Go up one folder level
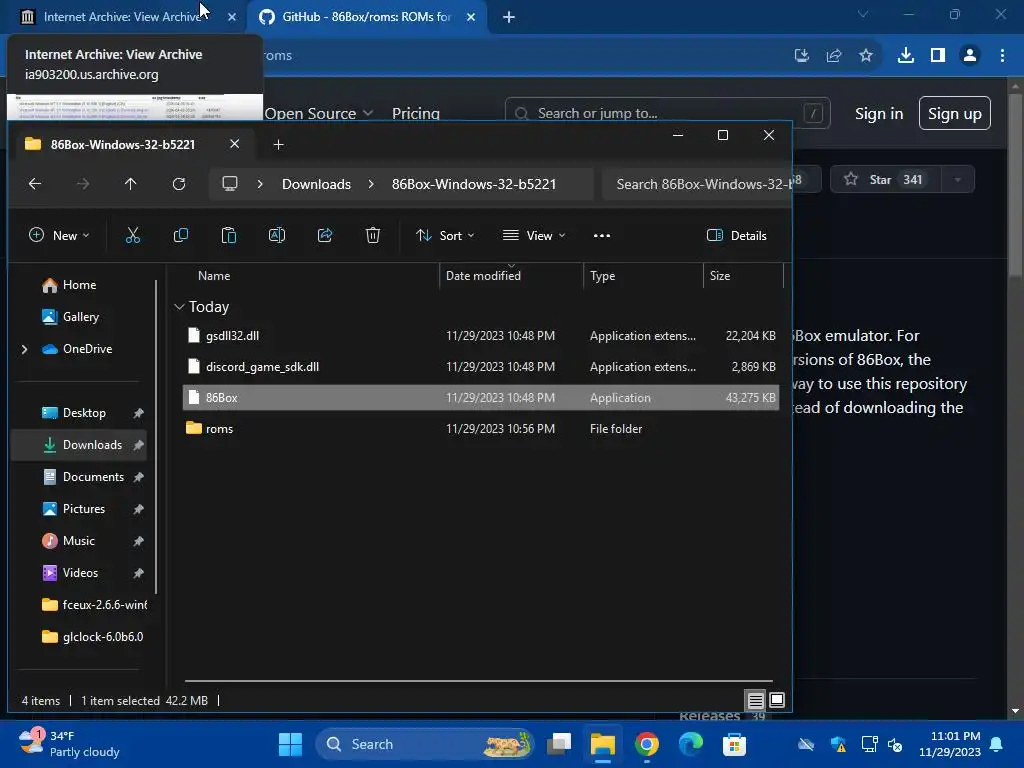The image size is (1024, 768). pos(131,184)
